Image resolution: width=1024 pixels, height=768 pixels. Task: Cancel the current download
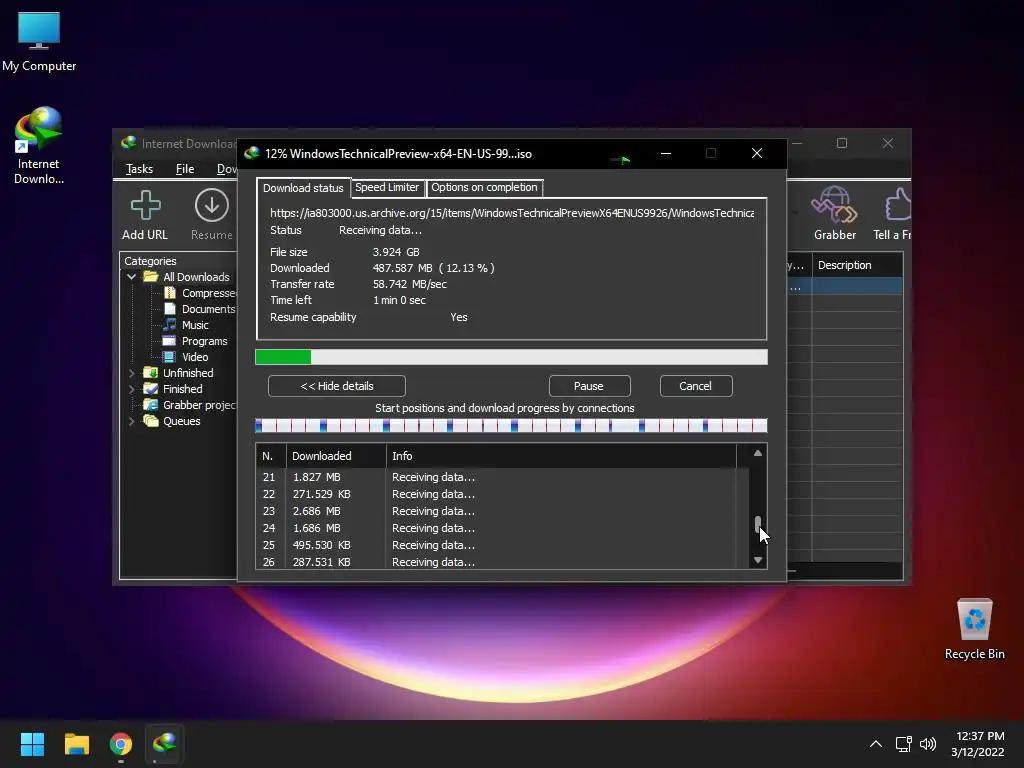pos(696,386)
